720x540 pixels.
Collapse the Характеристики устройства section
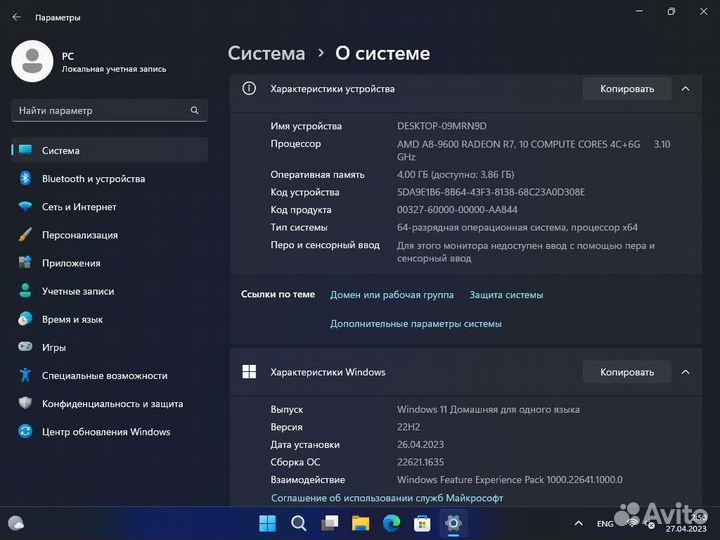tap(686, 89)
